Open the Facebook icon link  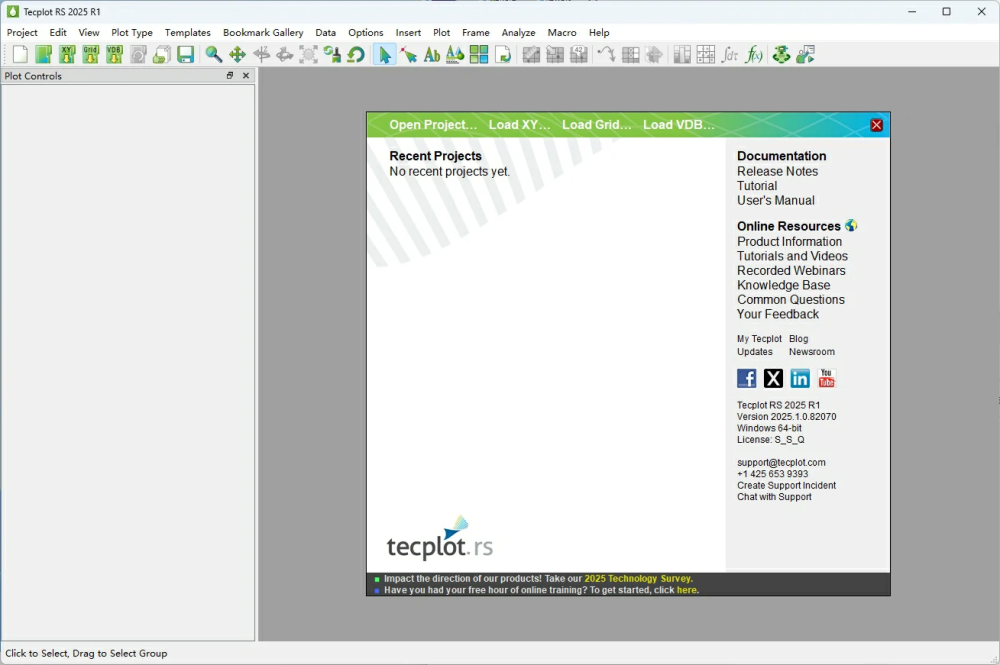coord(747,378)
